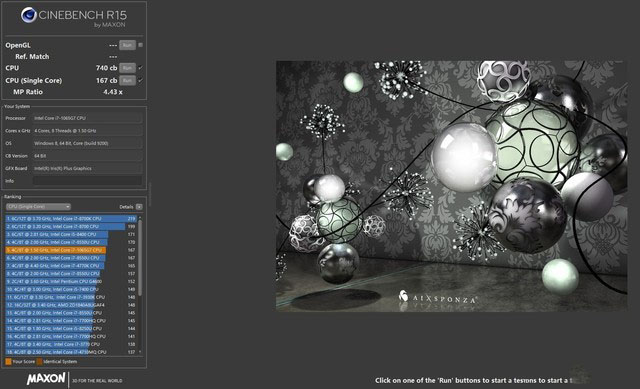640x389 pixels.
Task: Select rank 14 row i7-7700HQ scoring 145
Action: coord(71,320)
